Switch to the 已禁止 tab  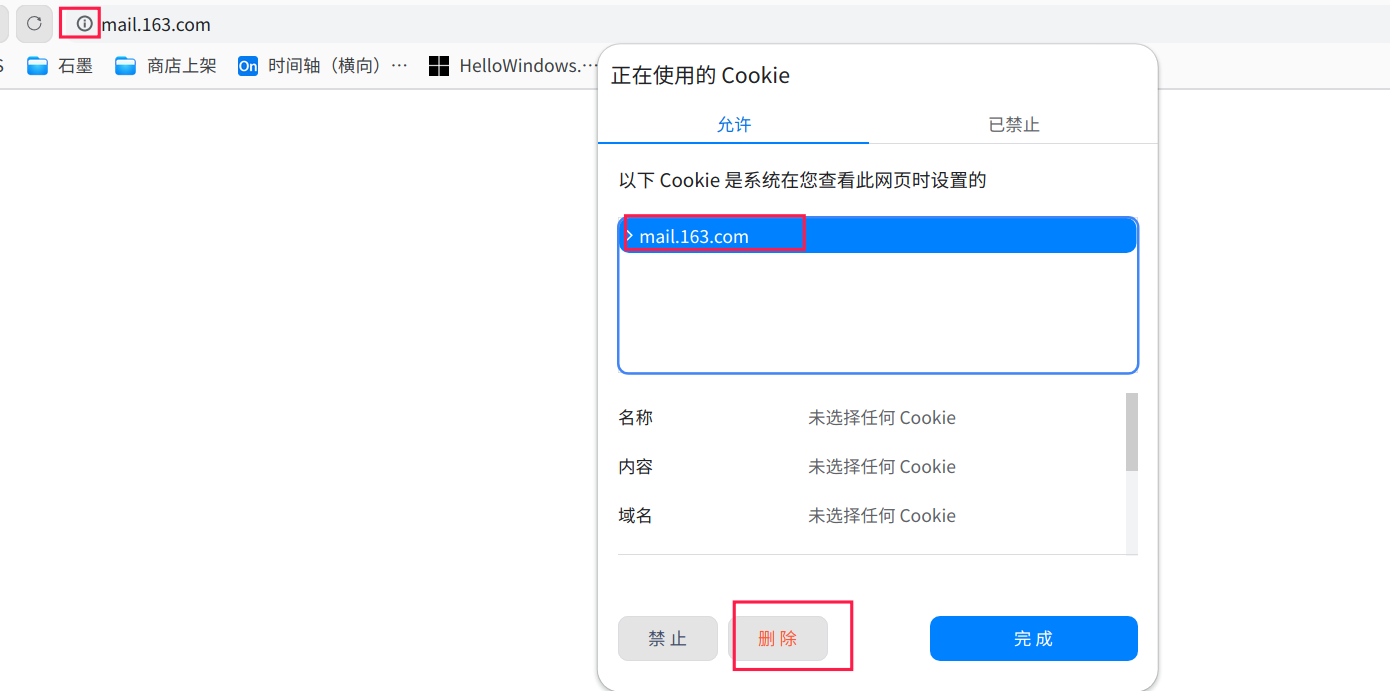1014,125
